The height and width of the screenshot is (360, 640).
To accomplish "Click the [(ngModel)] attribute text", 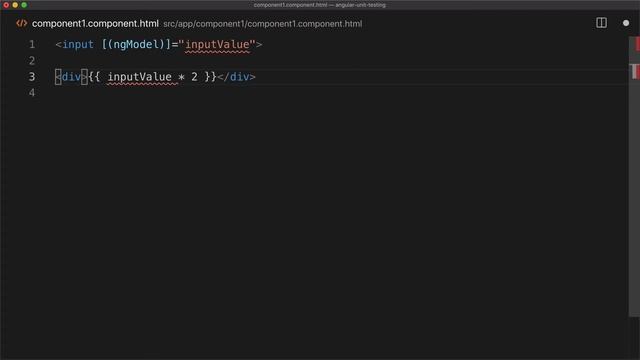I will pos(136,44).
